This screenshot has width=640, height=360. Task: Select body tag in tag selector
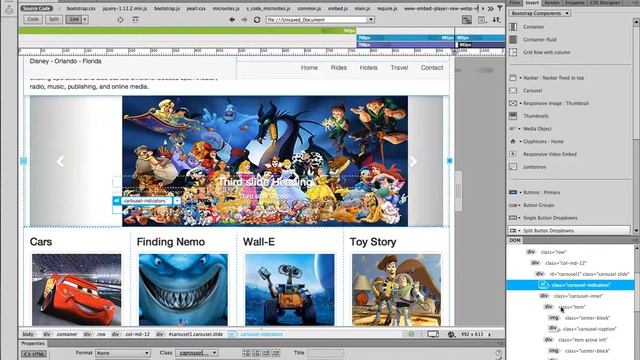(x=28, y=334)
